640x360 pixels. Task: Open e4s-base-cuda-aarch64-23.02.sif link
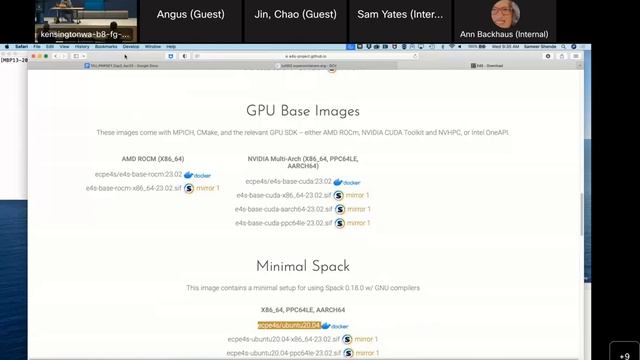point(284,209)
